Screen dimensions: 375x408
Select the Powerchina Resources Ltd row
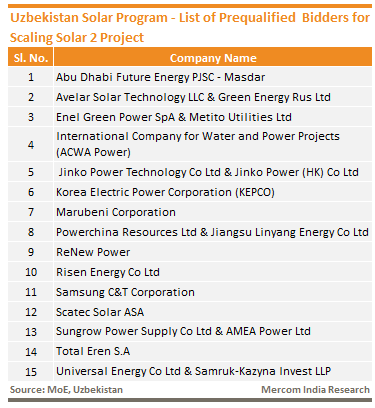pyautogui.click(x=190, y=232)
